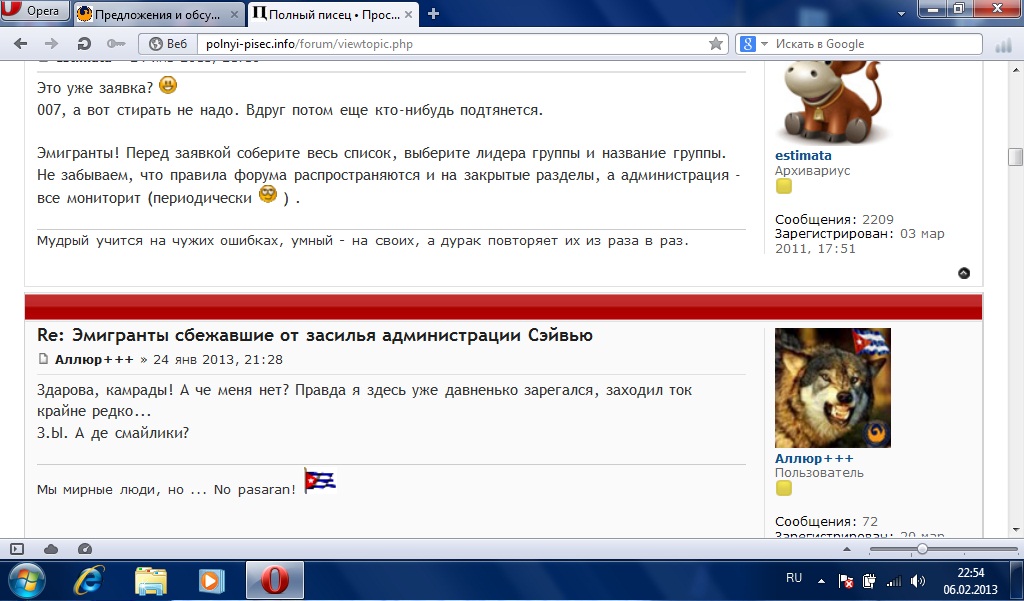Open Аллюр+++ profile link beside avatar

[x=814, y=458]
